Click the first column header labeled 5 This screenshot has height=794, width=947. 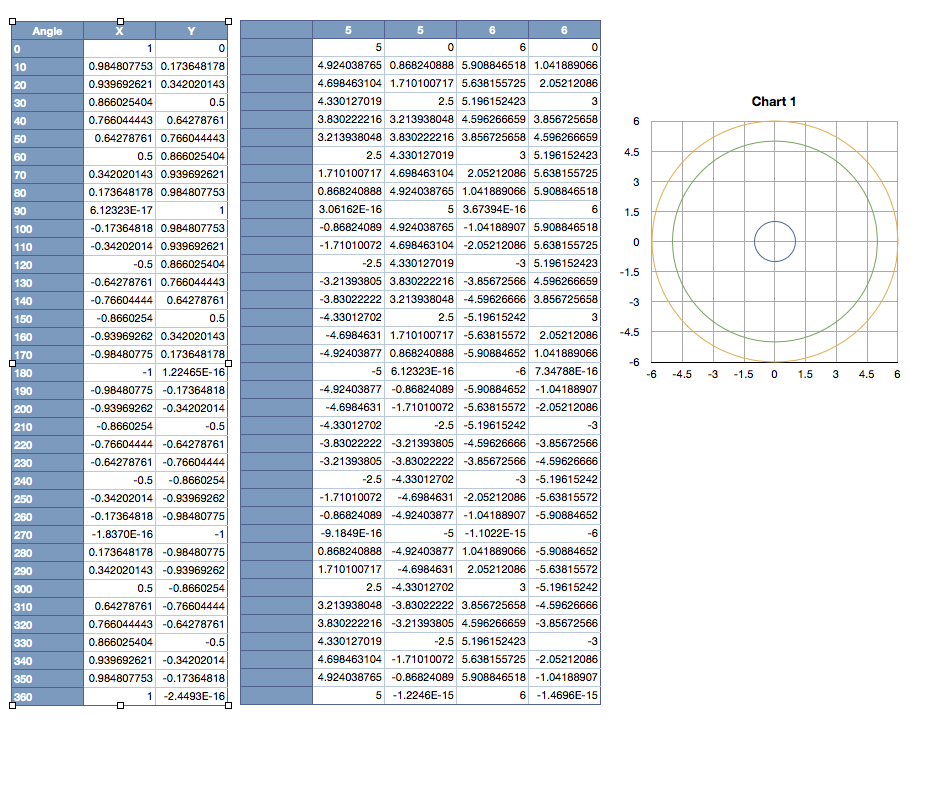(x=348, y=31)
